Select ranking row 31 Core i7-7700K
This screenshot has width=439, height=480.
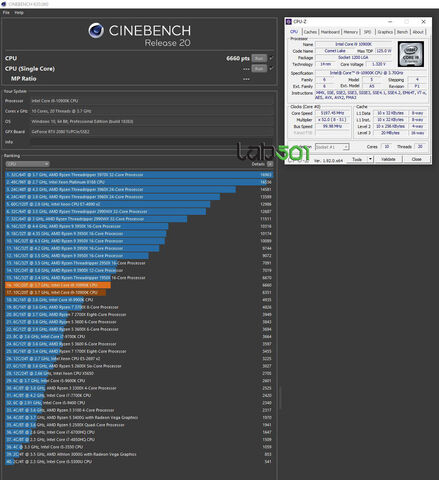tap(139, 395)
